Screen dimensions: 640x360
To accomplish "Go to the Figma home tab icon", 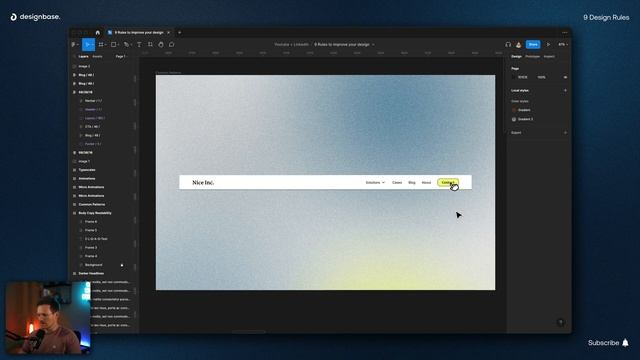I will 98,33.
